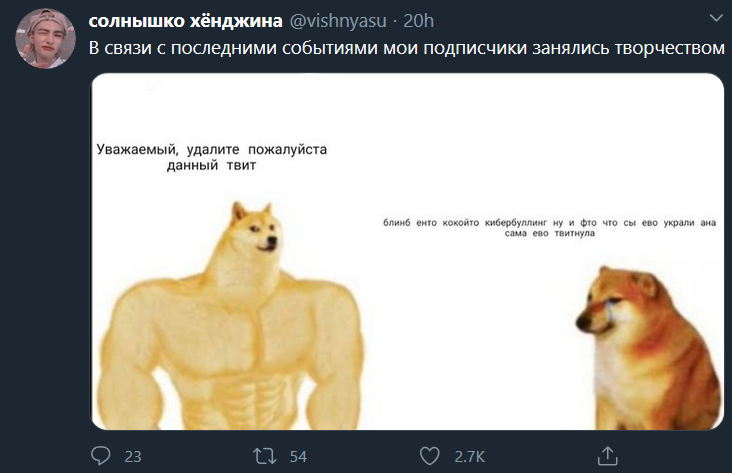The image size is (732, 473).
Task: Retweet this post using the arrows icon
Action: 265,456
